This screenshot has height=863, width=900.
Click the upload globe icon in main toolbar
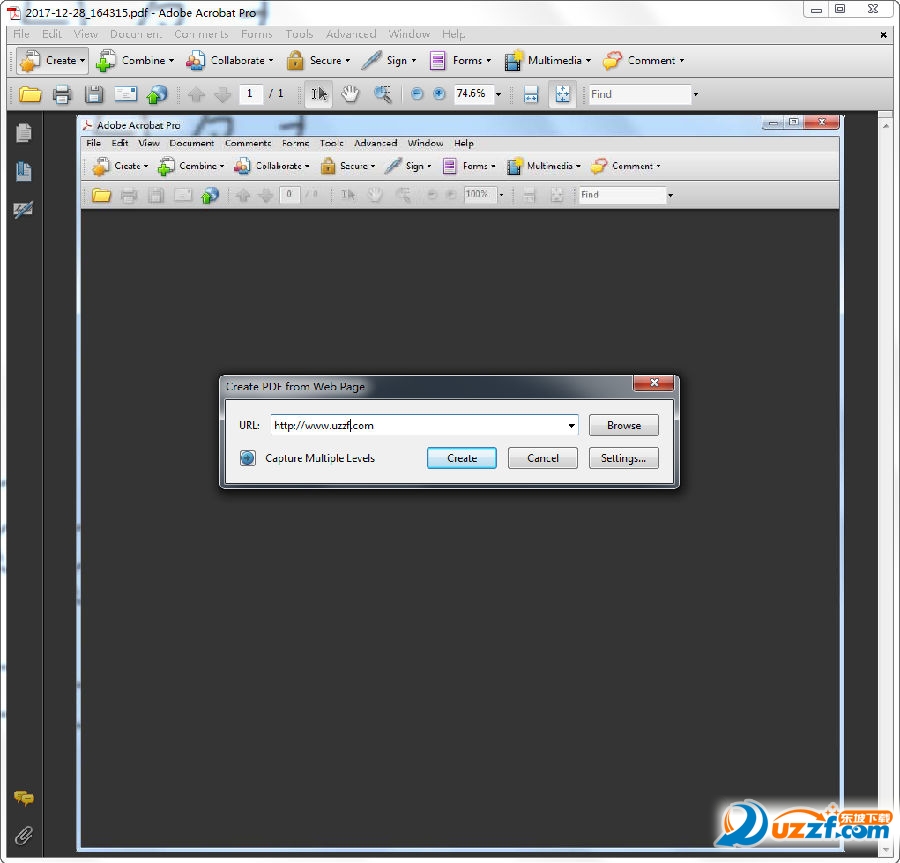(157, 94)
